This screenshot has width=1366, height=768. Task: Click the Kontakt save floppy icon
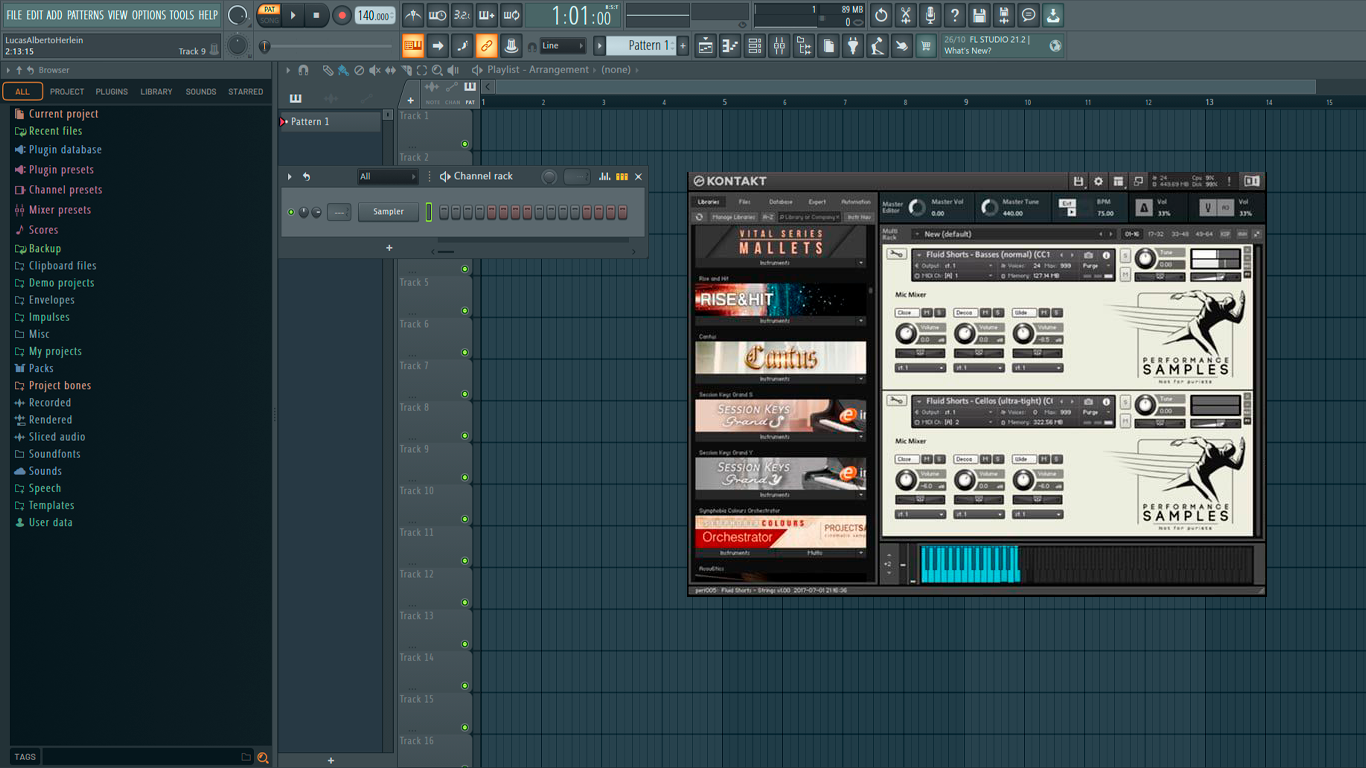click(1078, 181)
